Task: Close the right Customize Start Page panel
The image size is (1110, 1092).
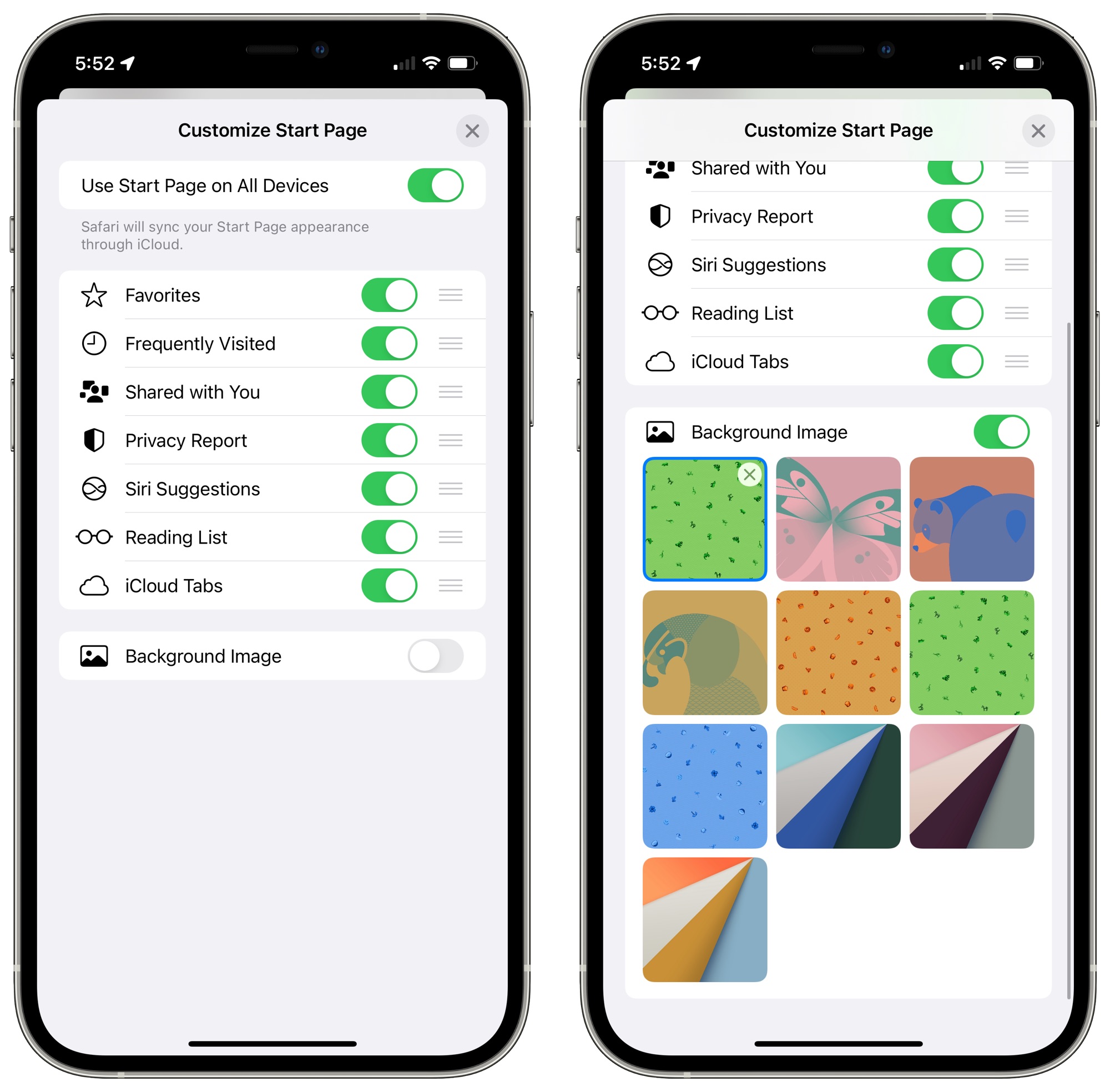Action: [1038, 130]
